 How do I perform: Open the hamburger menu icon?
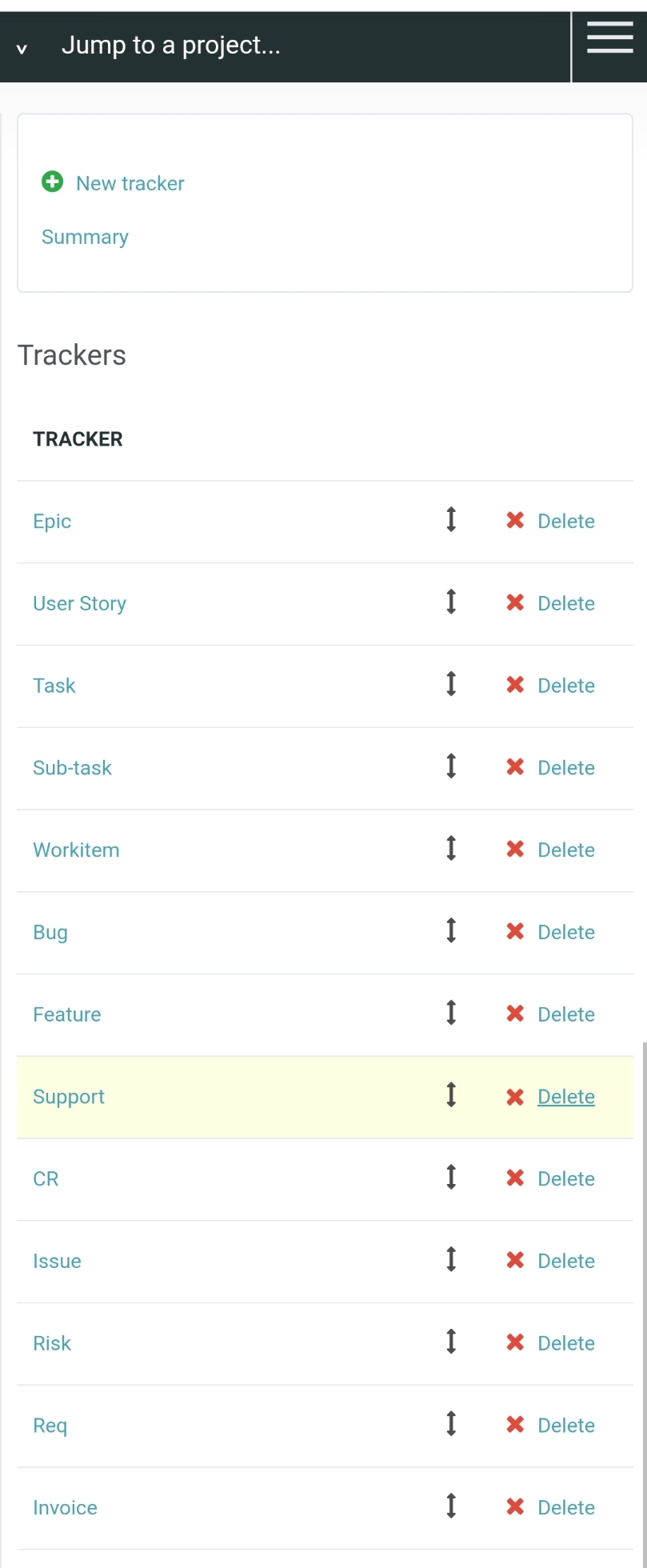(x=609, y=38)
